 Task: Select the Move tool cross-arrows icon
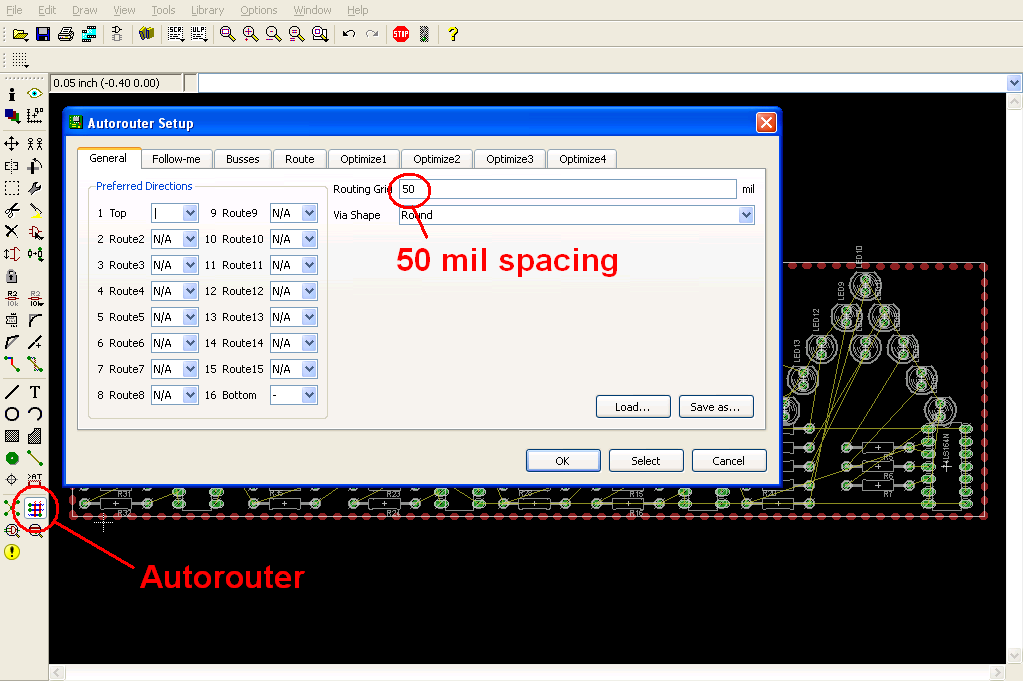coord(12,144)
